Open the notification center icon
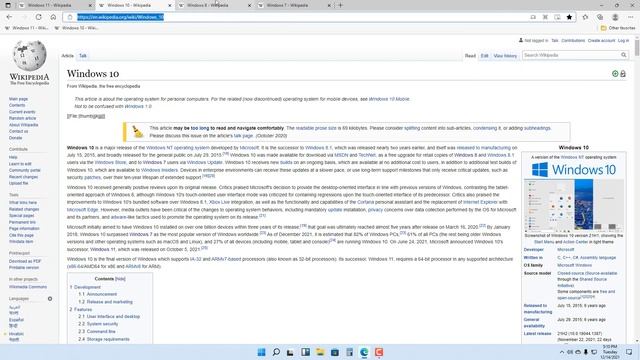Image resolution: width=640 pixels, height=360 pixels. pos(629,352)
